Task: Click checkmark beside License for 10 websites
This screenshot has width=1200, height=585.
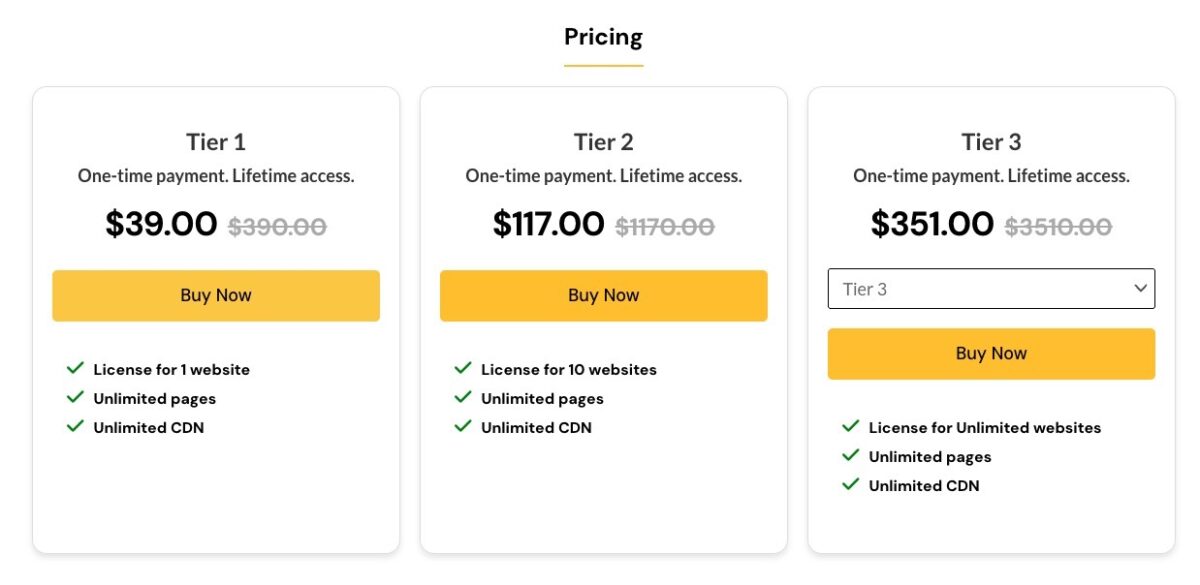Action: (463, 369)
